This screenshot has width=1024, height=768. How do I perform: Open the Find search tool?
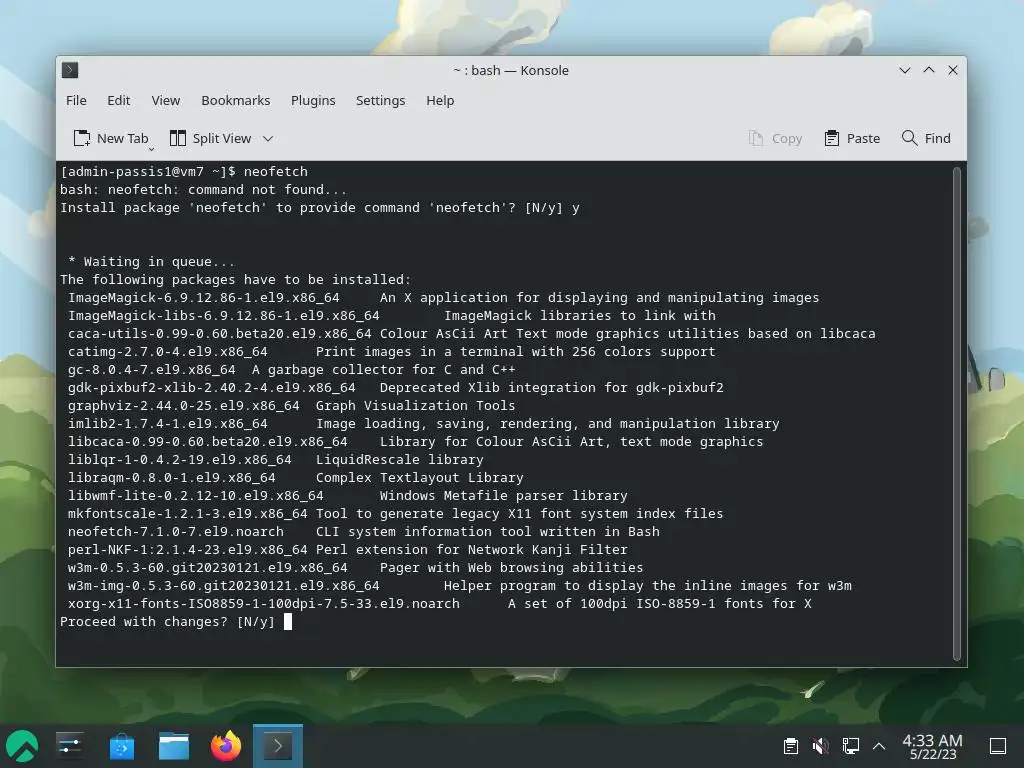tap(926, 138)
